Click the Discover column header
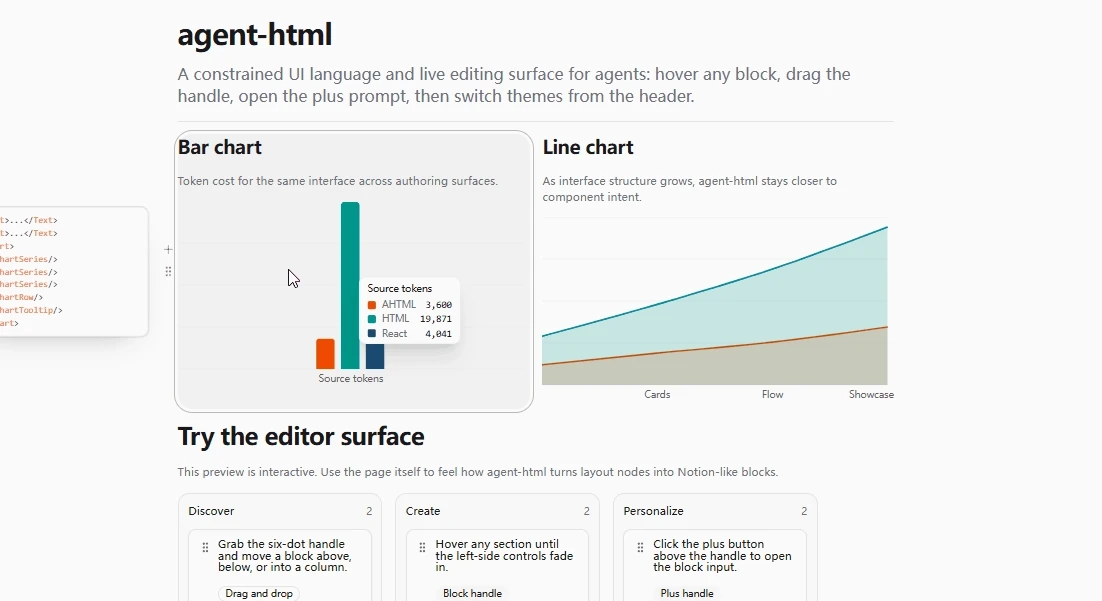Image resolution: width=1102 pixels, height=601 pixels. click(x=211, y=511)
